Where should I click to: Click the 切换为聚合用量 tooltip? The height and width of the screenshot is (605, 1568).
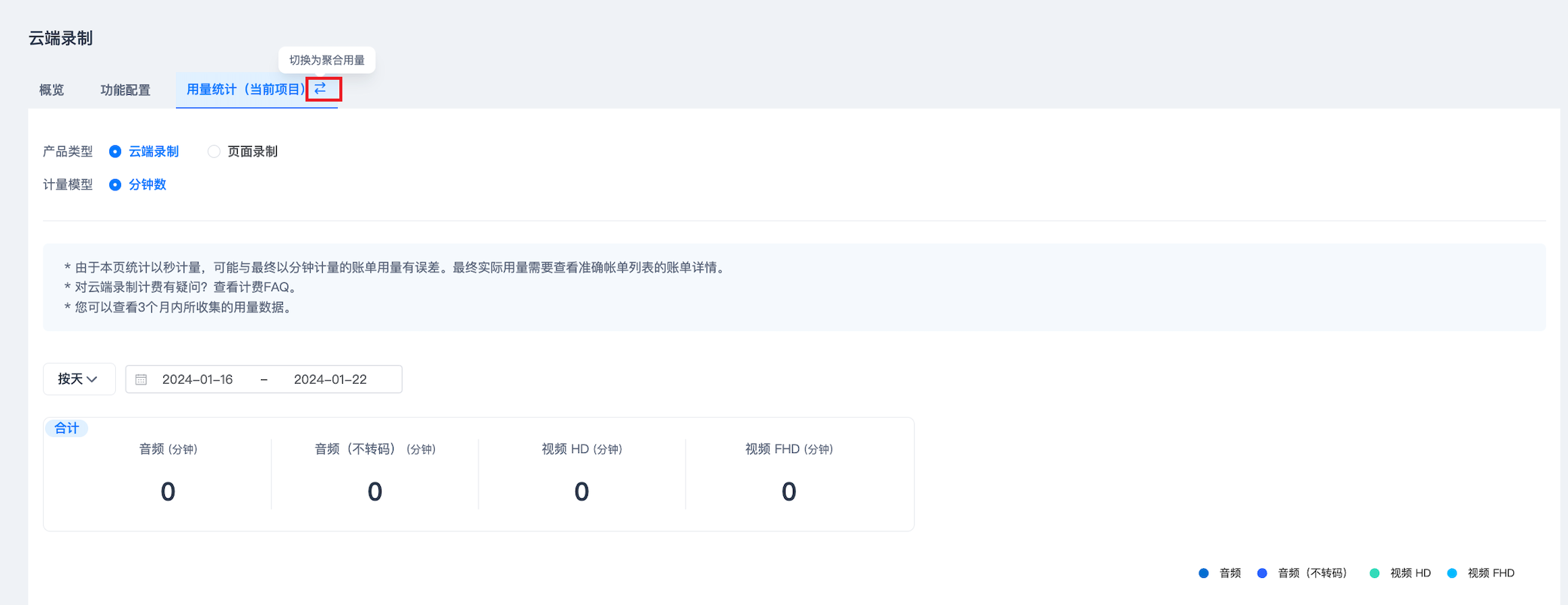click(327, 60)
